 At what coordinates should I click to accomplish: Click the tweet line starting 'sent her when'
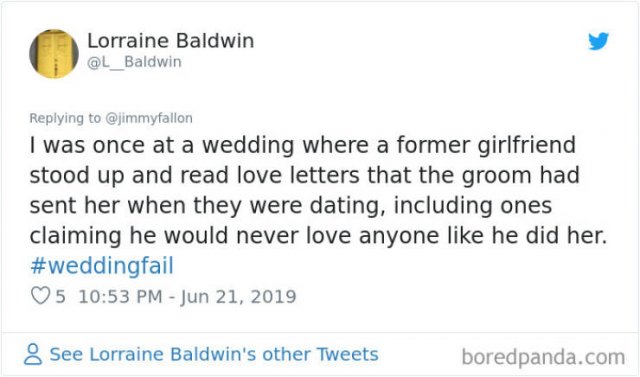point(291,206)
